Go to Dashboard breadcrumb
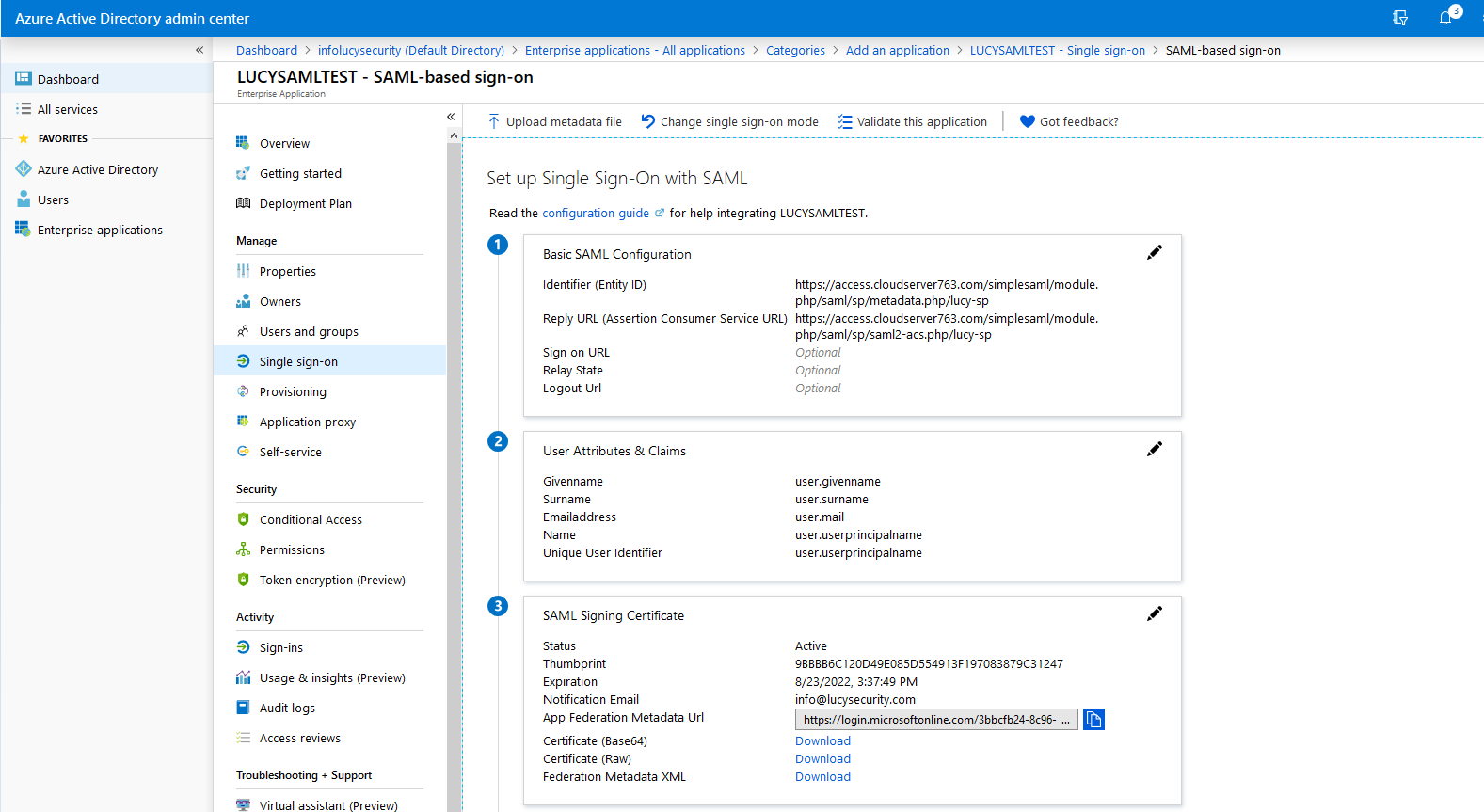1484x812 pixels. [266, 51]
